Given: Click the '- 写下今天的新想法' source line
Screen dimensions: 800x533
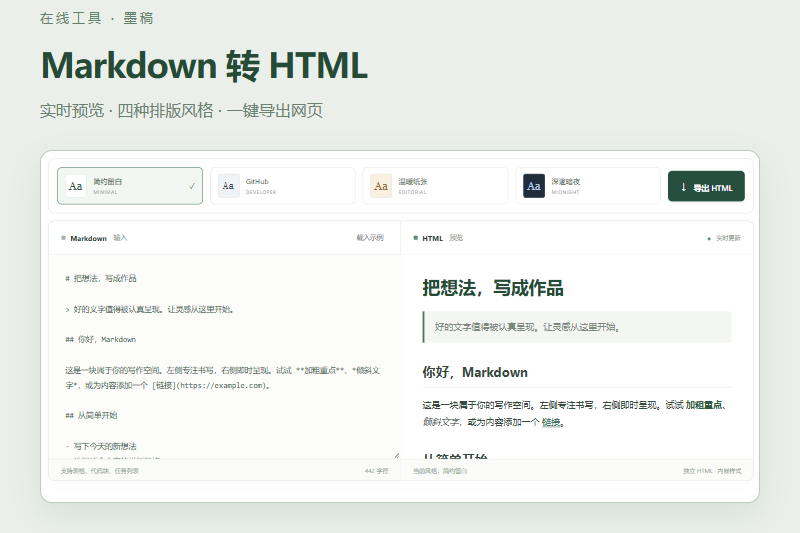Looking at the screenshot, I should tap(101, 446).
